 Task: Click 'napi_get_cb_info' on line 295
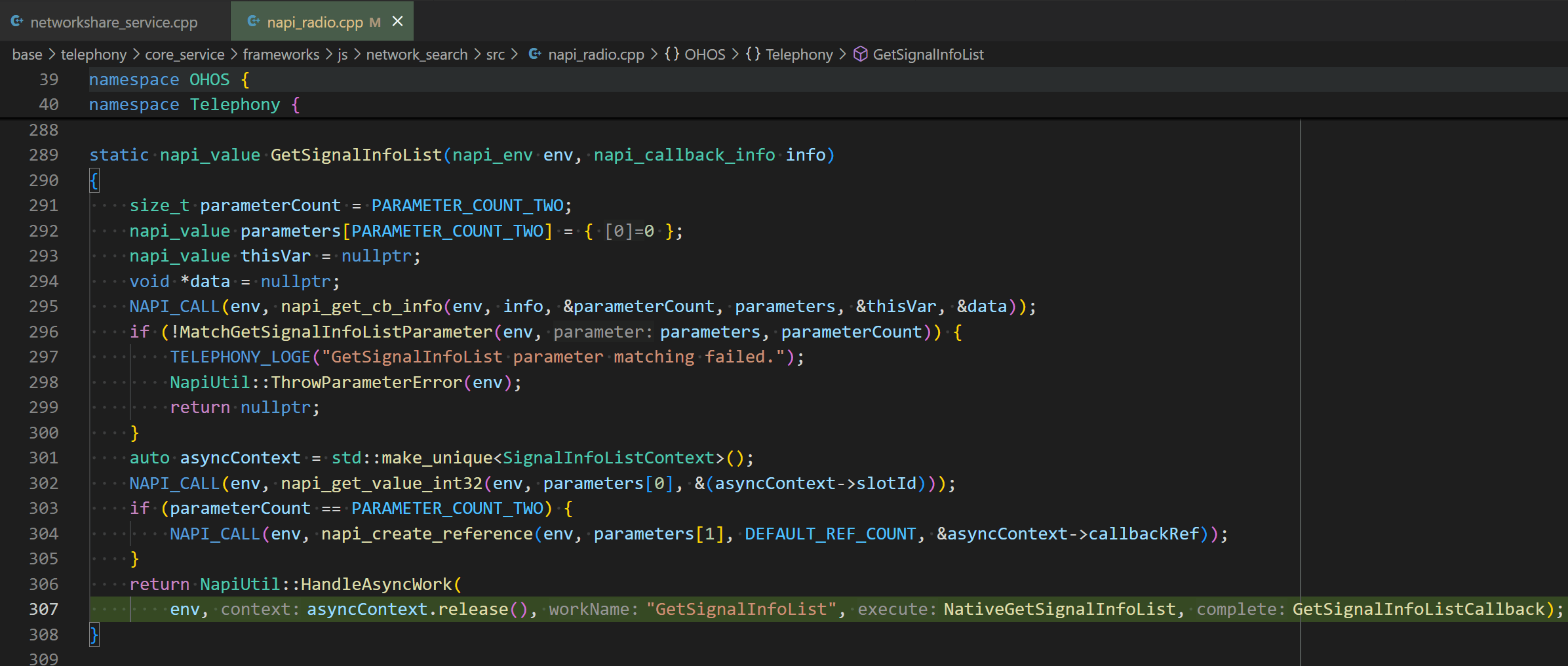click(x=362, y=307)
